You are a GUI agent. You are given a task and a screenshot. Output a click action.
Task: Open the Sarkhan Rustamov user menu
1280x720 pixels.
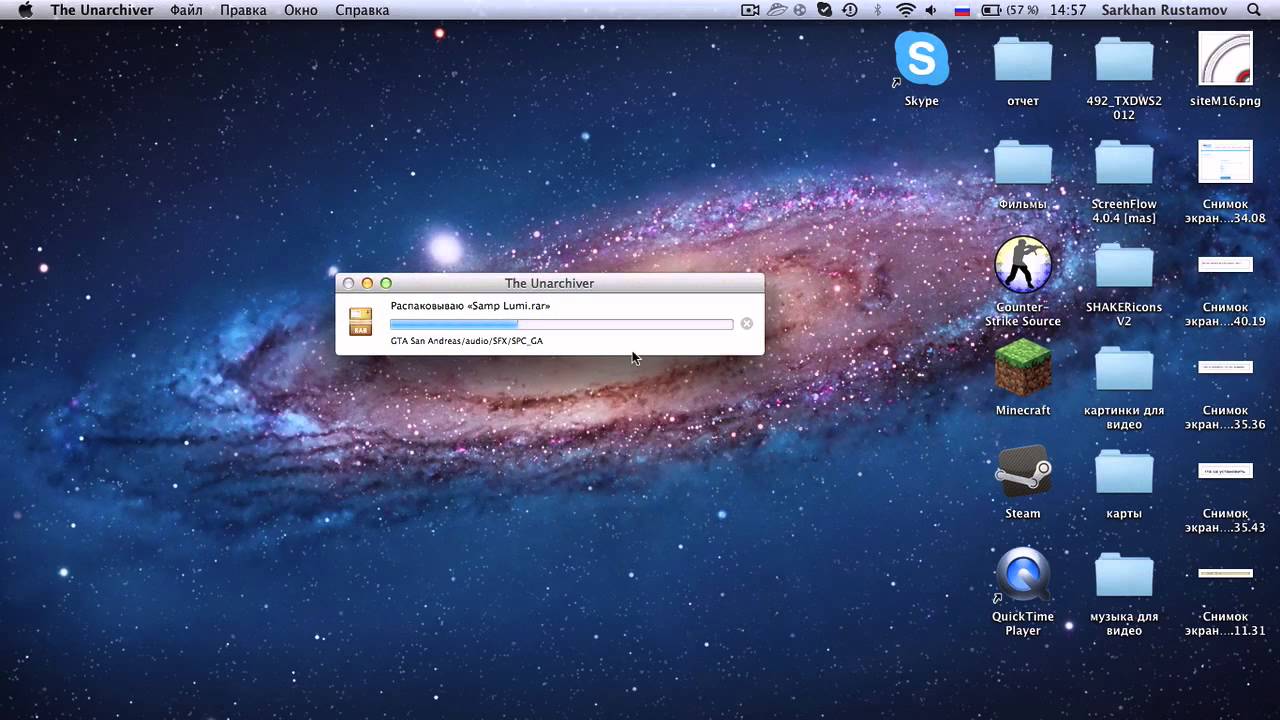point(1165,10)
